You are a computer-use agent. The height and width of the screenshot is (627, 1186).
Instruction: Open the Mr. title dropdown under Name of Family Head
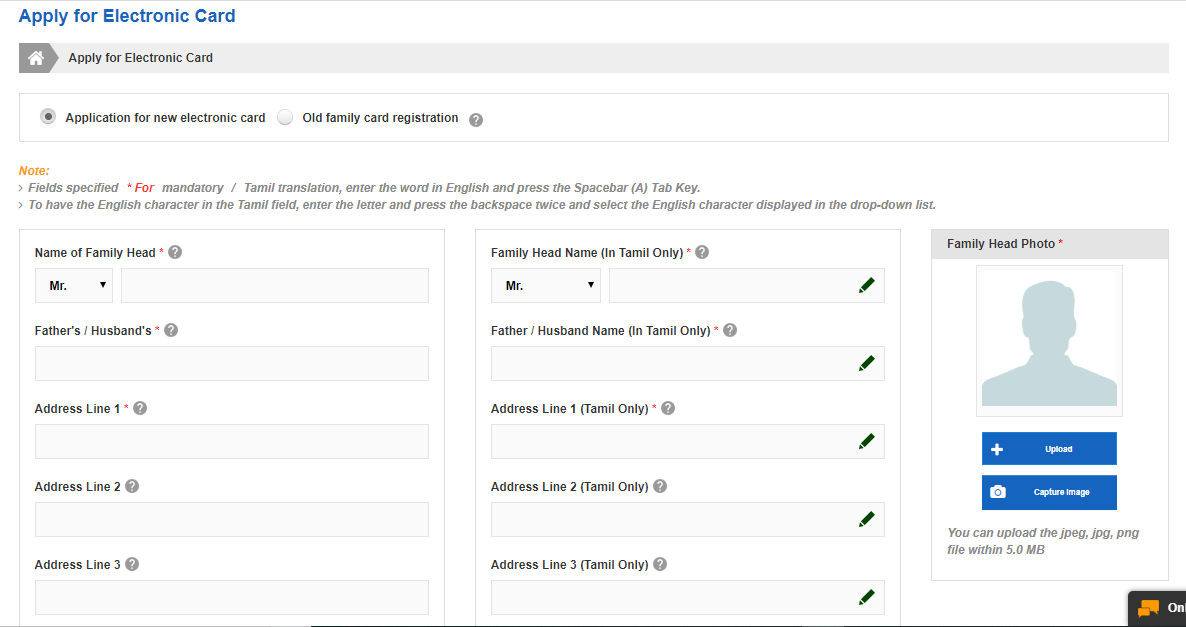(x=73, y=284)
